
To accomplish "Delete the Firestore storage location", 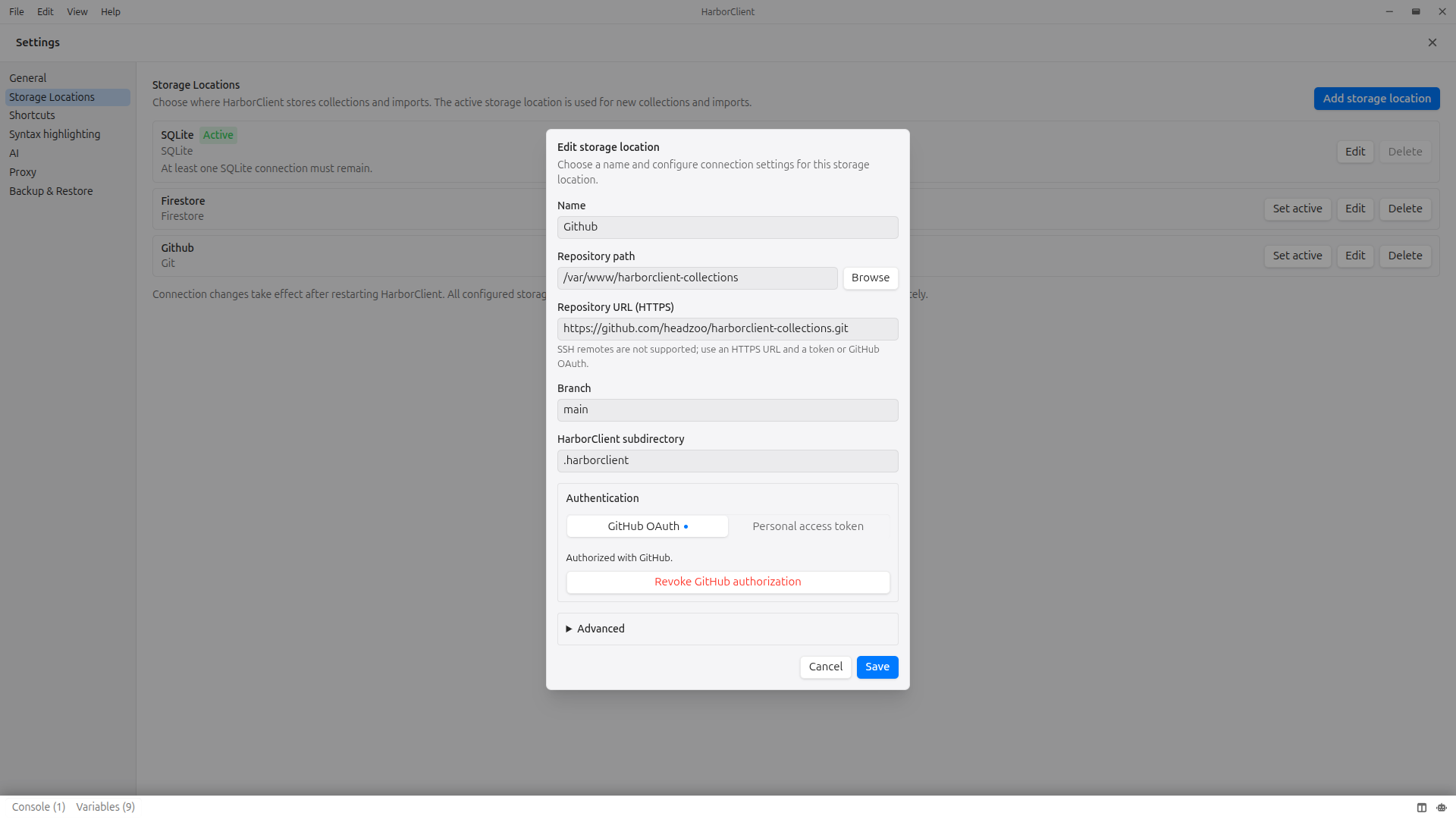I will click(x=1405, y=209).
